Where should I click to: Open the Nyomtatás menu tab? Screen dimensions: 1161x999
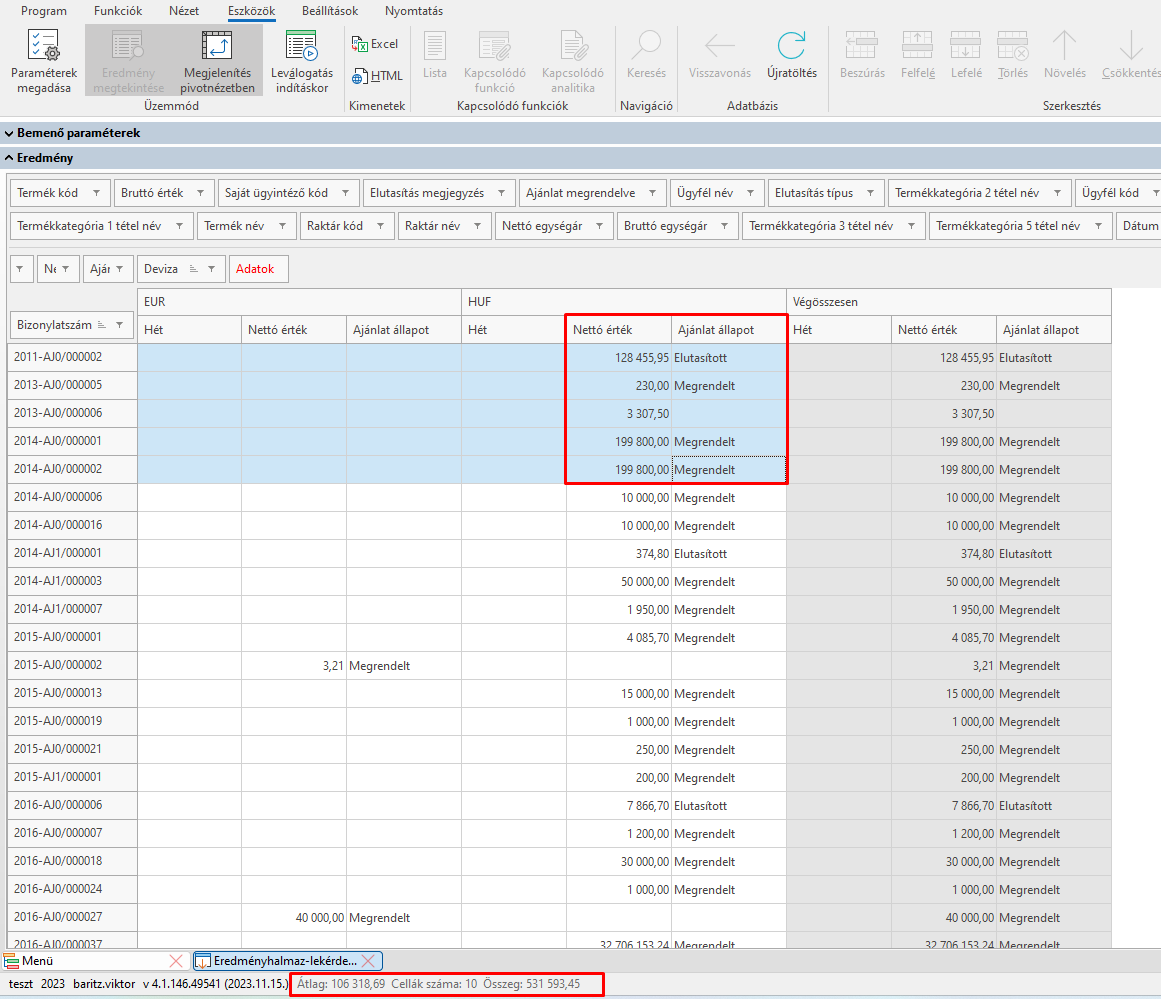pos(413,11)
